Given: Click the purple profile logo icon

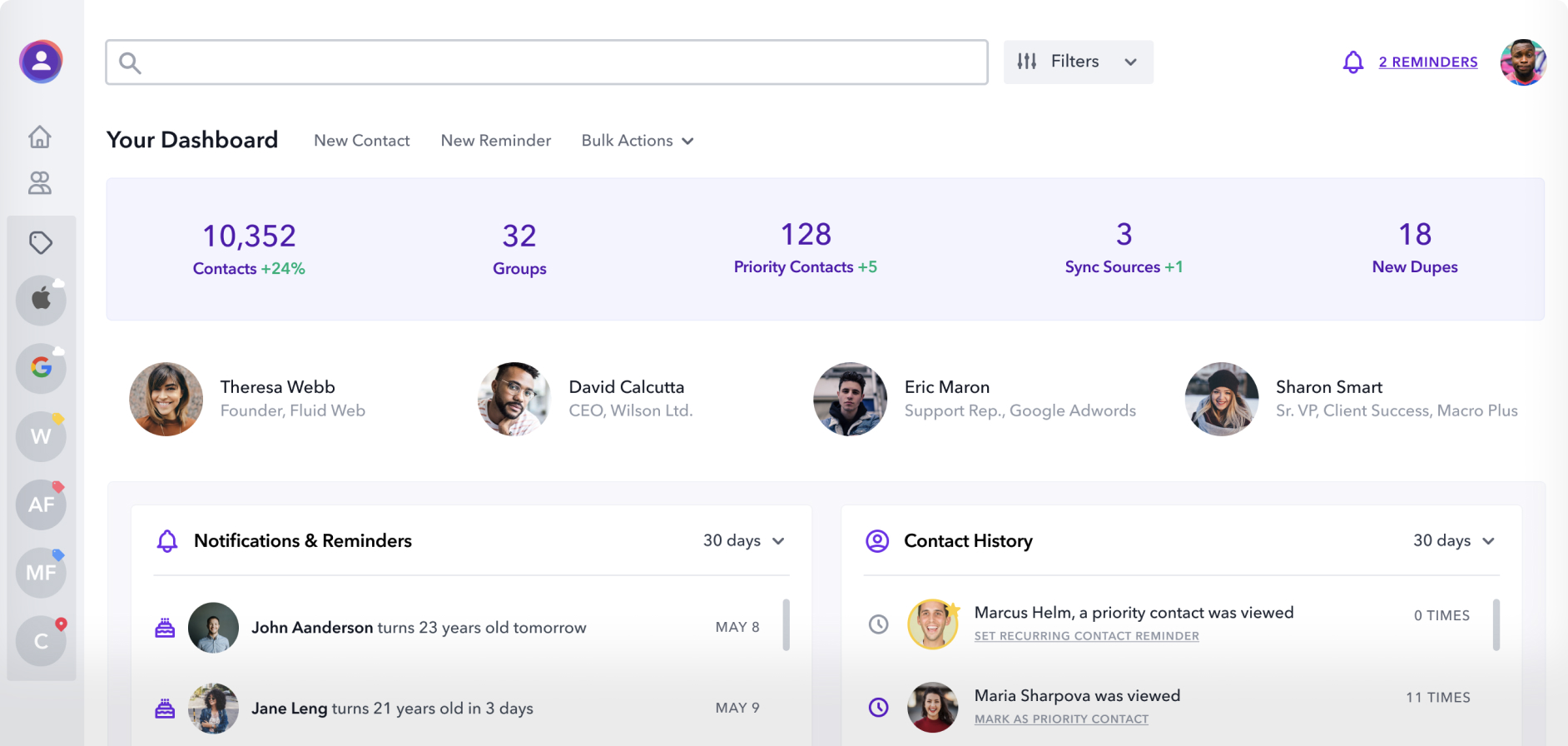Looking at the screenshot, I should [x=41, y=62].
